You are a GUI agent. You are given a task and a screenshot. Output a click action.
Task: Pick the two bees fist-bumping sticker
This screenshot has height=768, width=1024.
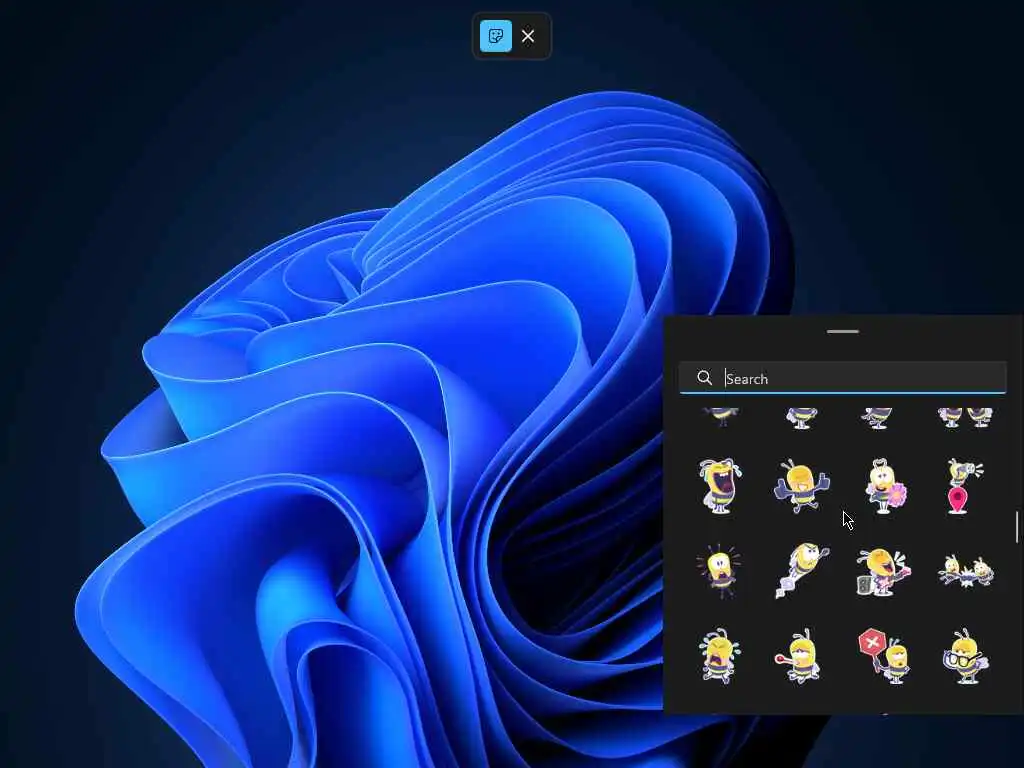point(966,571)
